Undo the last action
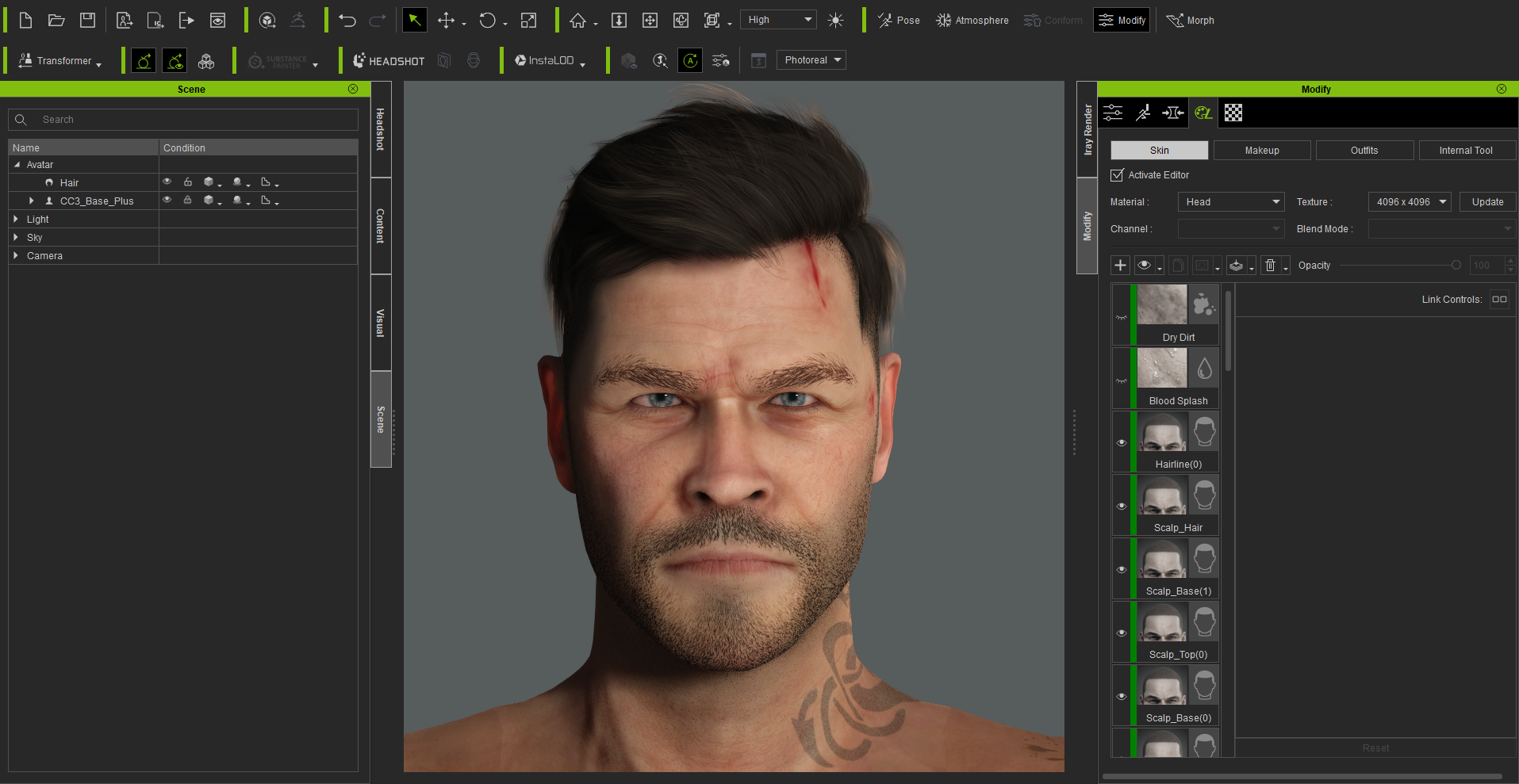Screen dimensions: 1519x784 (347, 21)
